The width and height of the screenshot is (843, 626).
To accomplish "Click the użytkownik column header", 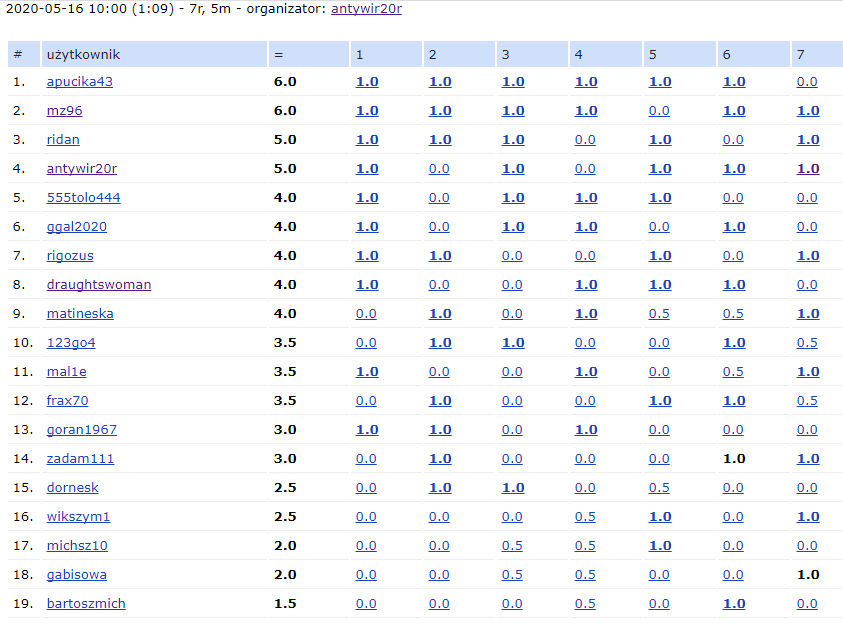I will [x=83, y=54].
